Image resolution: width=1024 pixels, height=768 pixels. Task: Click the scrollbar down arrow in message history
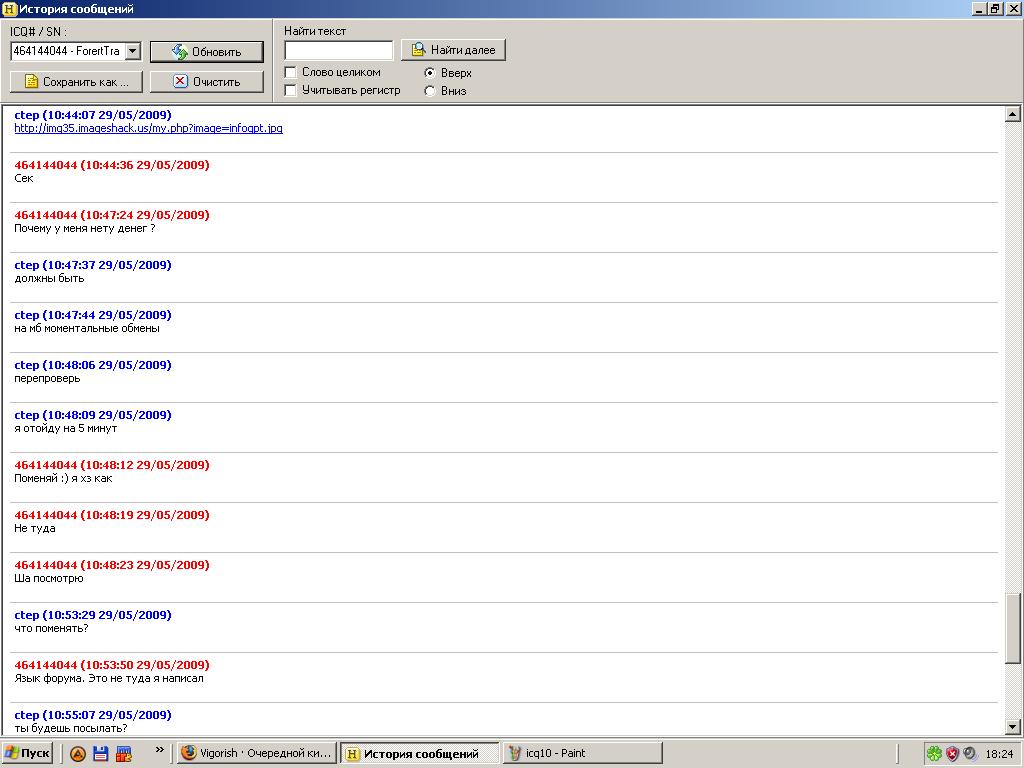click(x=1012, y=727)
